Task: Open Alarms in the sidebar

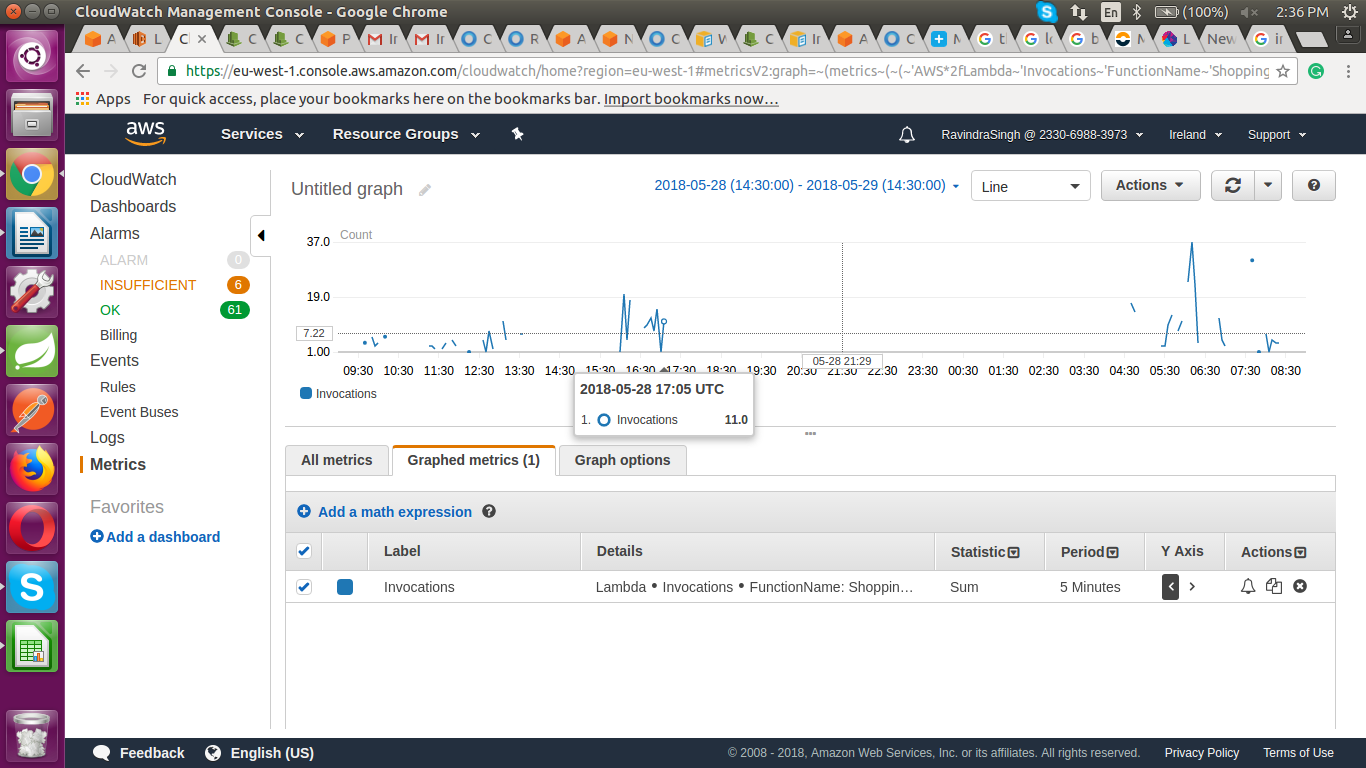Action: (115, 233)
